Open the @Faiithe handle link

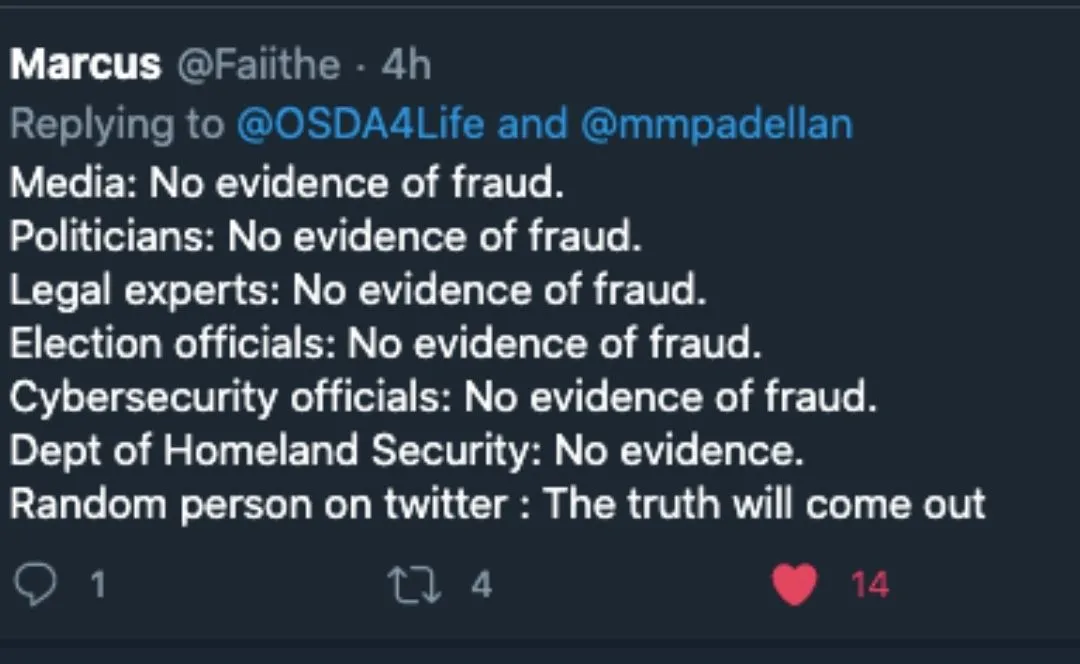(258, 66)
